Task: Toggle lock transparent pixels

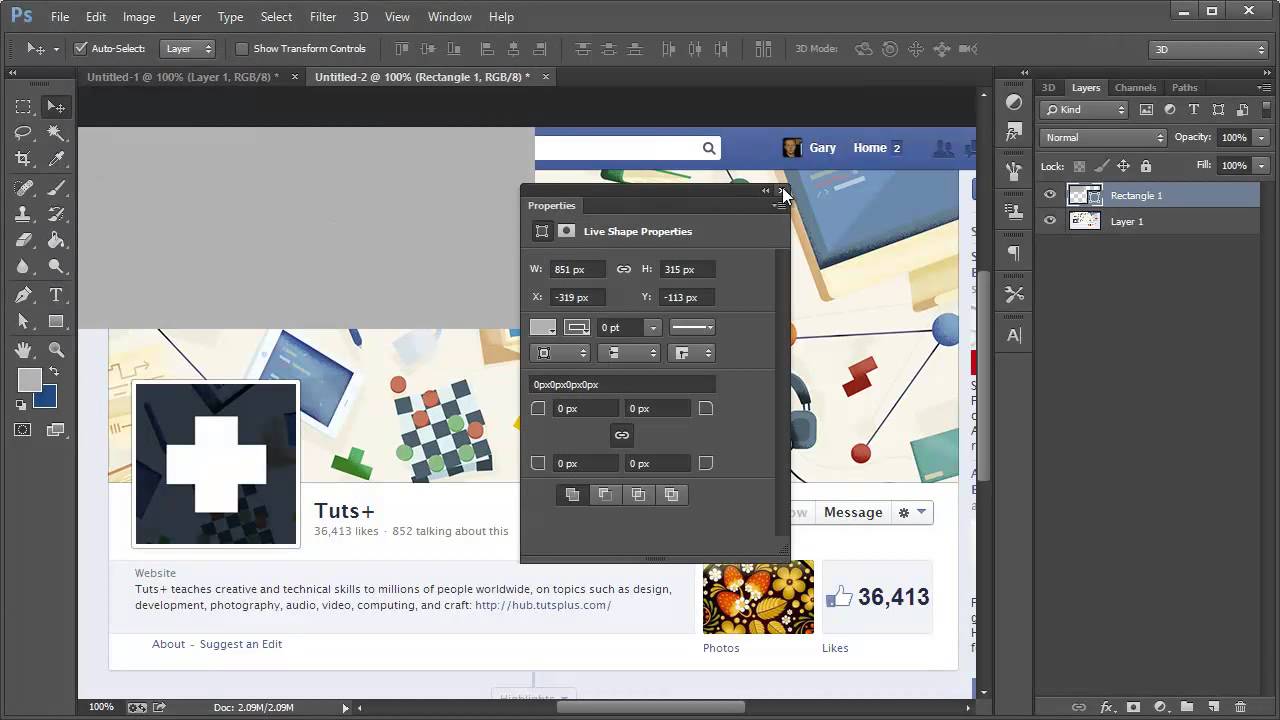Action: [1079, 166]
